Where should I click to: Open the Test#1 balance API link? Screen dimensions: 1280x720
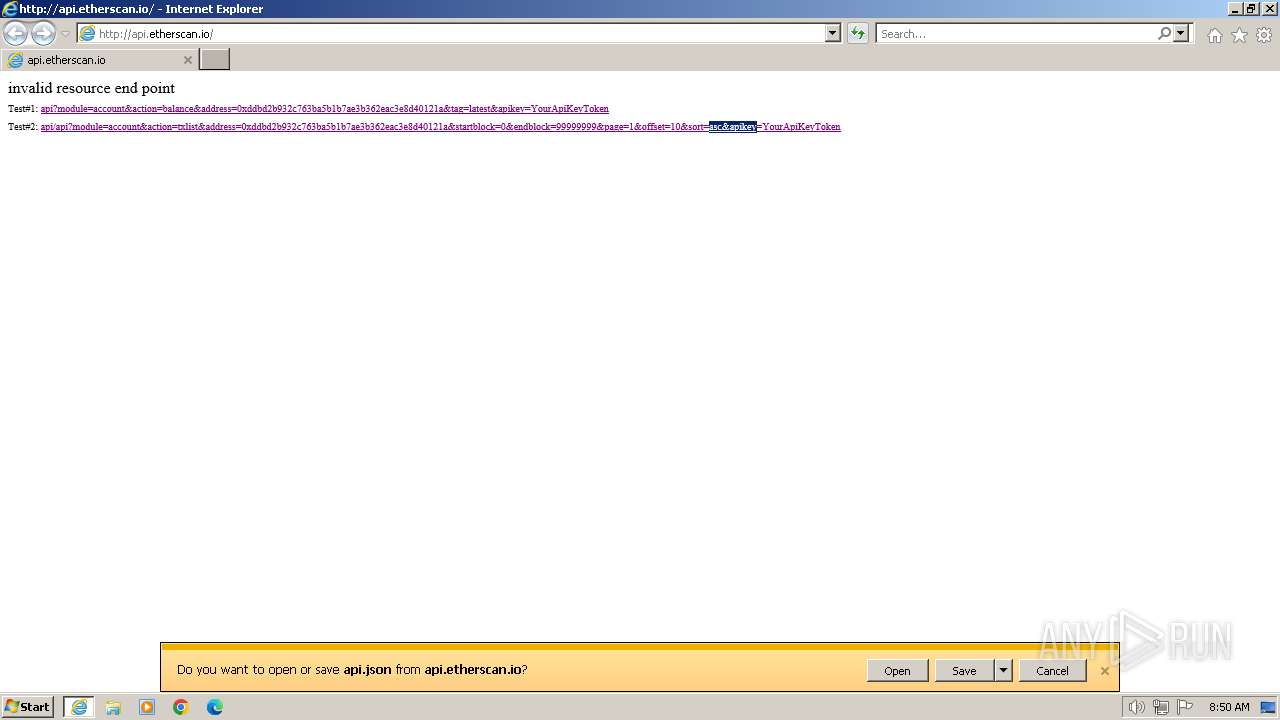[x=324, y=109]
